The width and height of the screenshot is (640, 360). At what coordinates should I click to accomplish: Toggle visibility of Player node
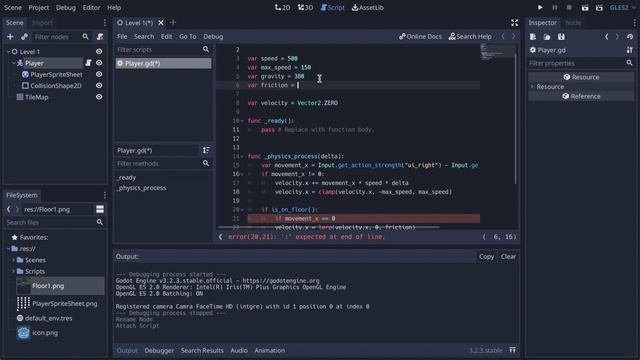click(x=99, y=63)
